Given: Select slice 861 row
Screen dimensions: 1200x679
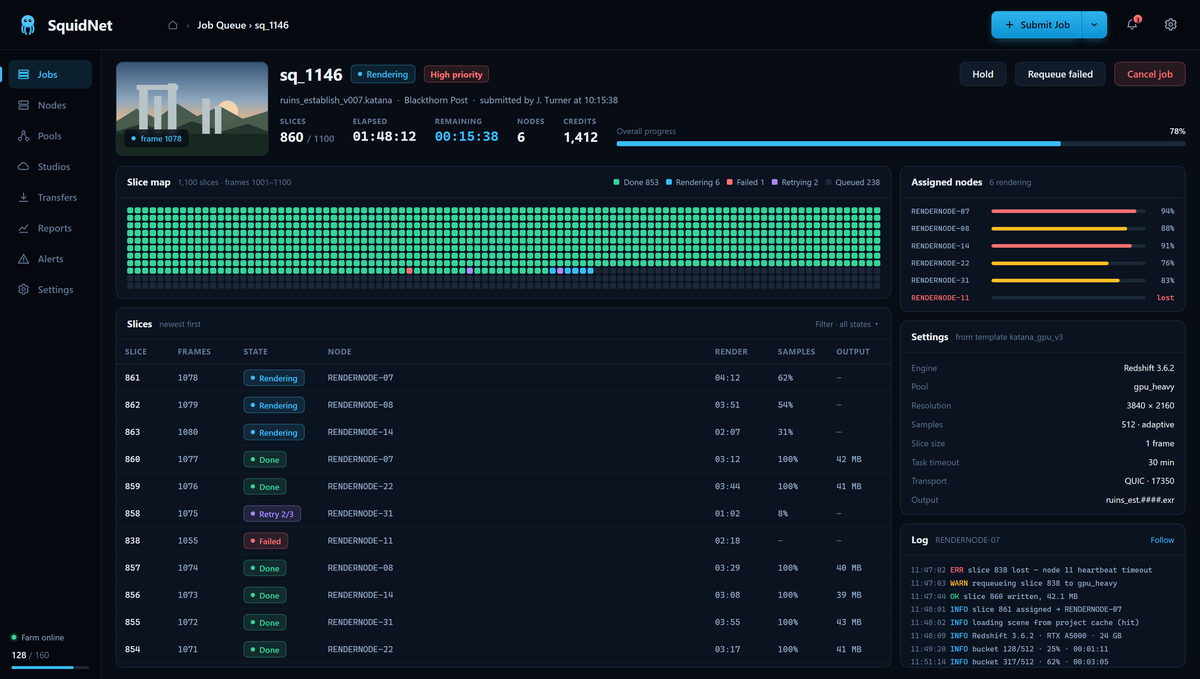Looking at the screenshot, I should pos(503,378).
